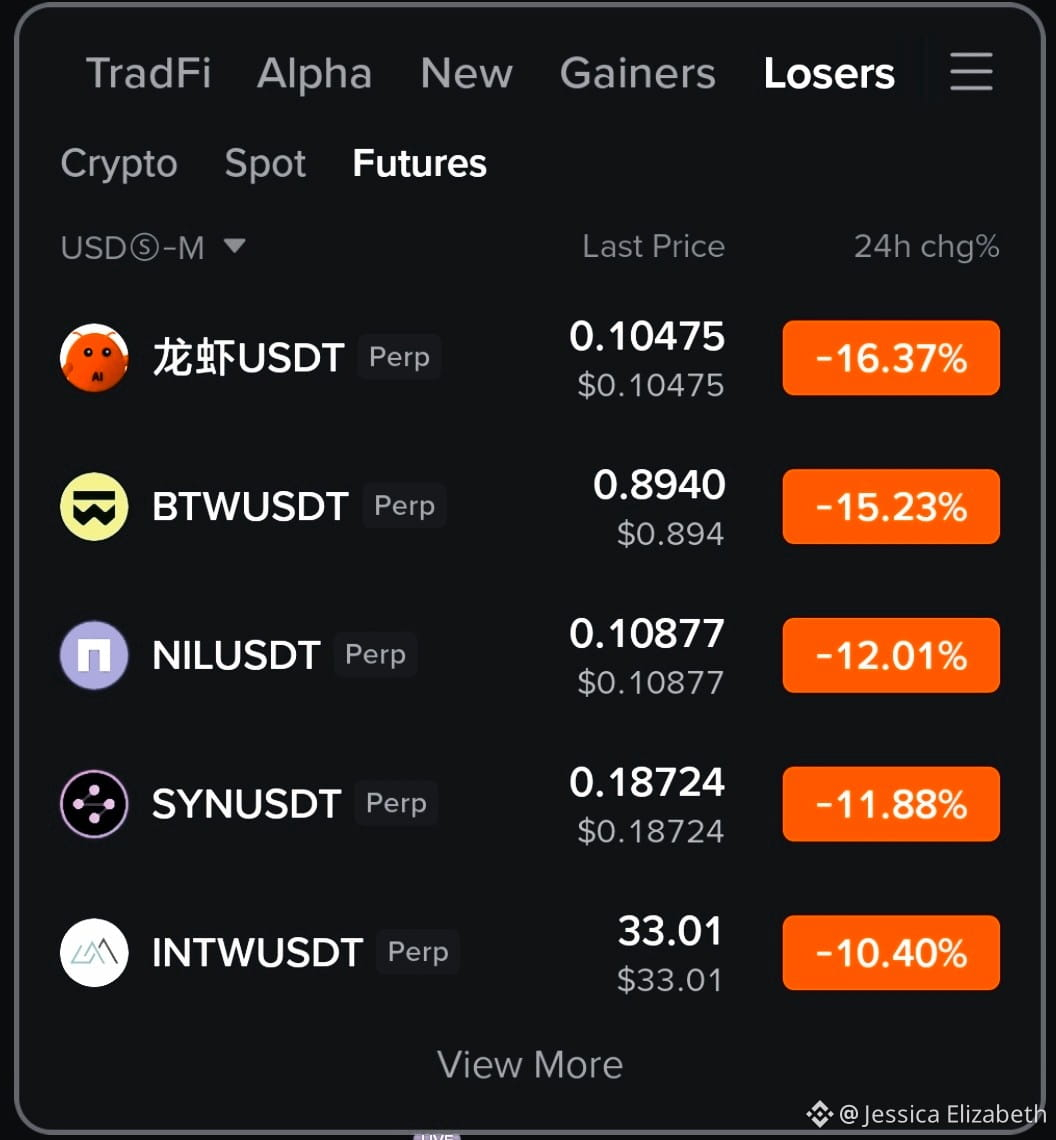
Task: Select the Alpha tab
Action: [x=314, y=73]
